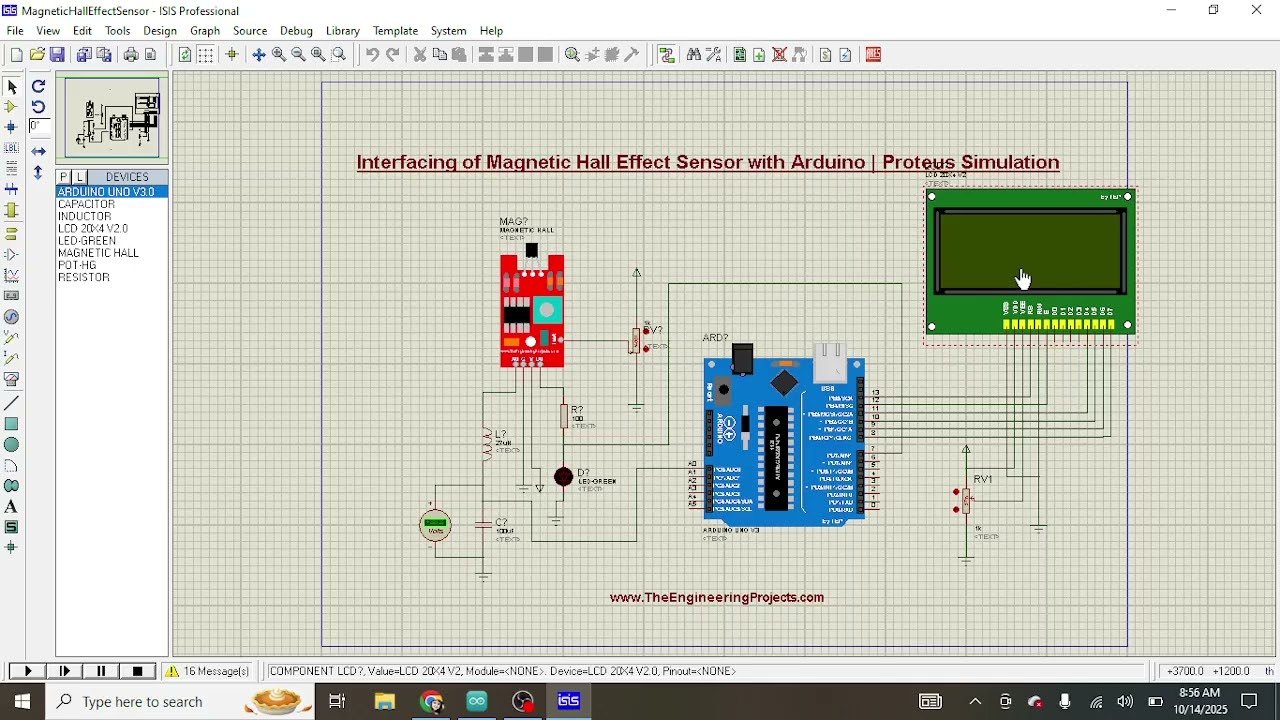1280x720 pixels.
Task: Open the Design menu
Action: [x=159, y=31]
